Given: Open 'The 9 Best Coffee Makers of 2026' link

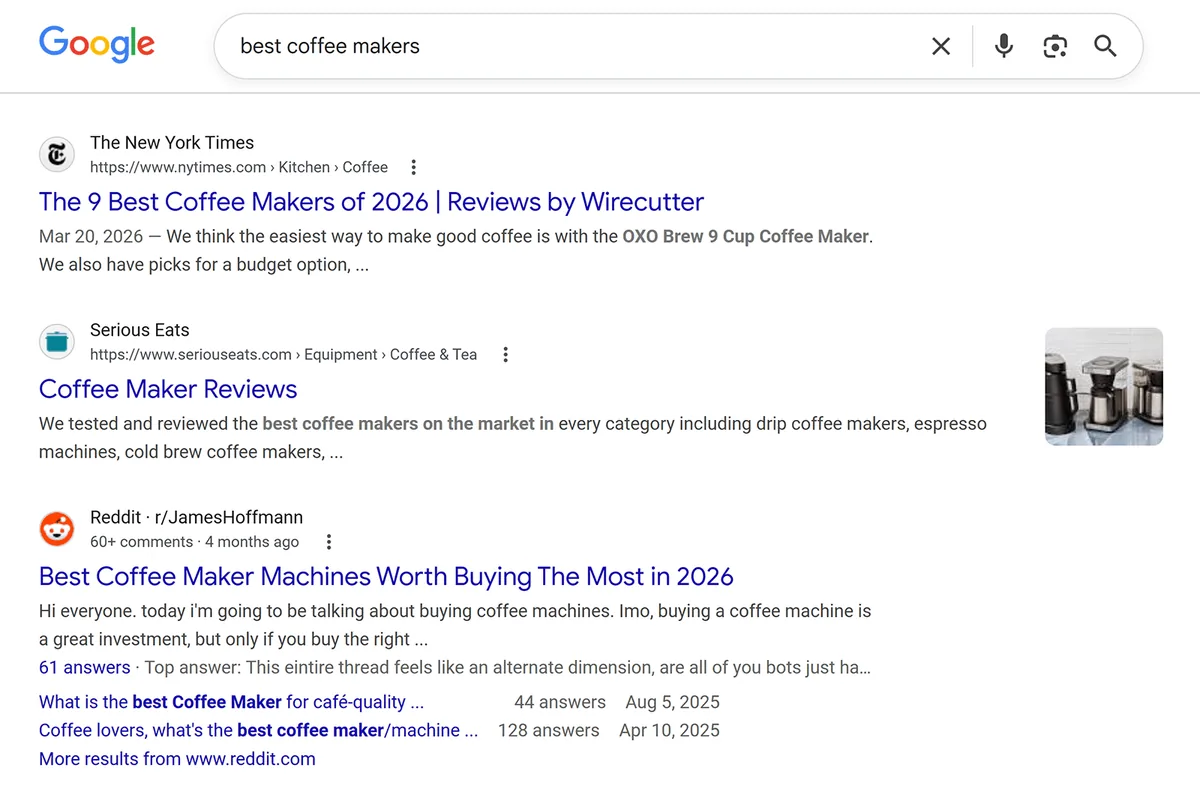Looking at the screenshot, I should [x=371, y=202].
